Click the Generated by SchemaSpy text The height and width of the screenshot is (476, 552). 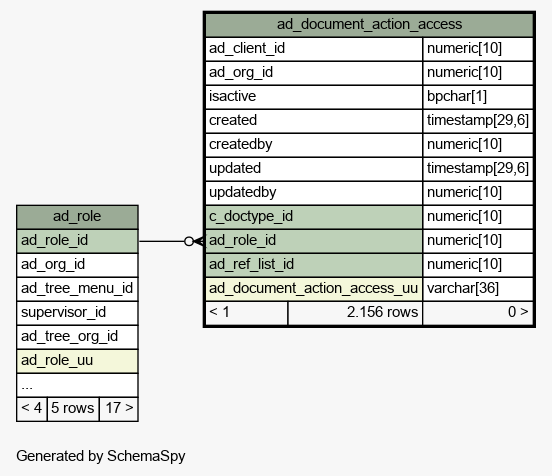(x=101, y=456)
